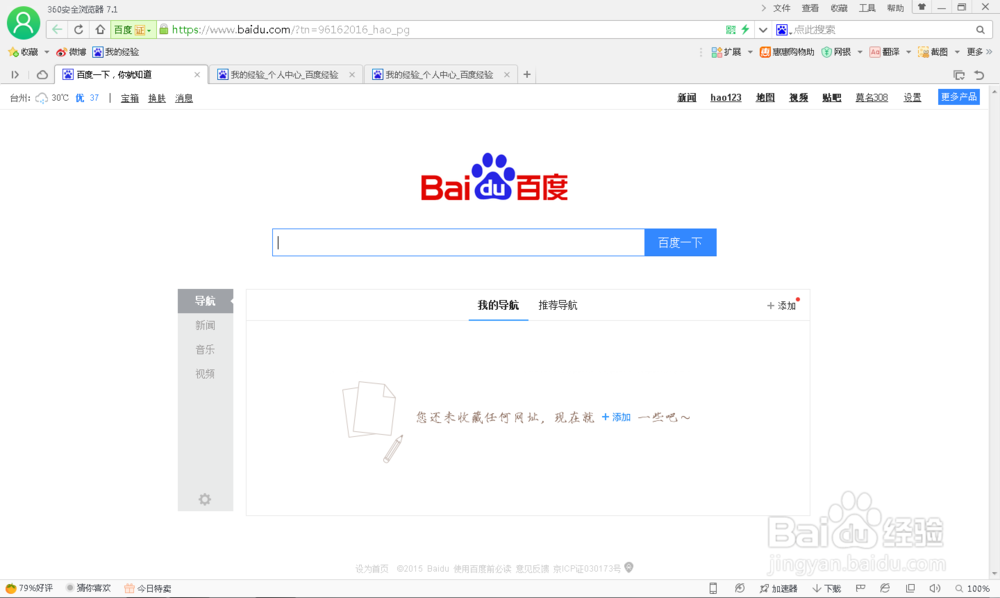The width and height of the screenshot is (1000, 598).
Task: Expand the 翻译 dropdown arrow
Action: (x=908, y=52)
